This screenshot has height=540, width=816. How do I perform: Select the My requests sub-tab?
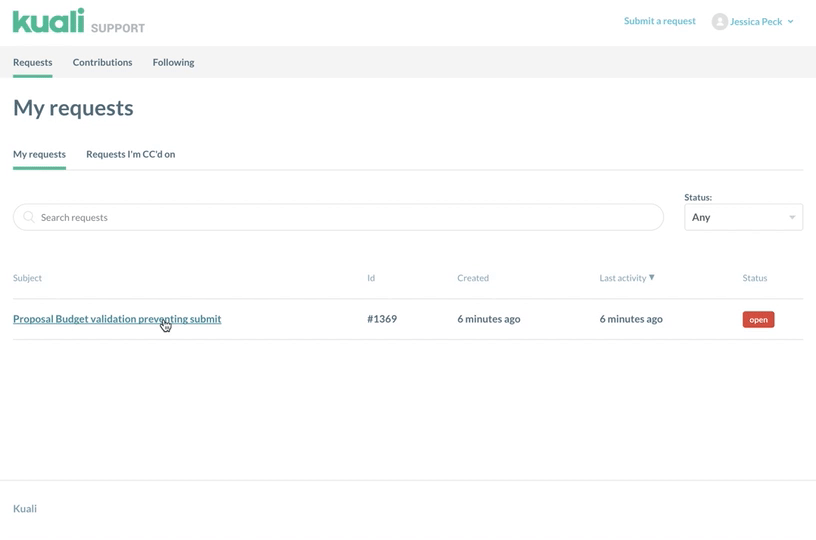click(40, 154)
